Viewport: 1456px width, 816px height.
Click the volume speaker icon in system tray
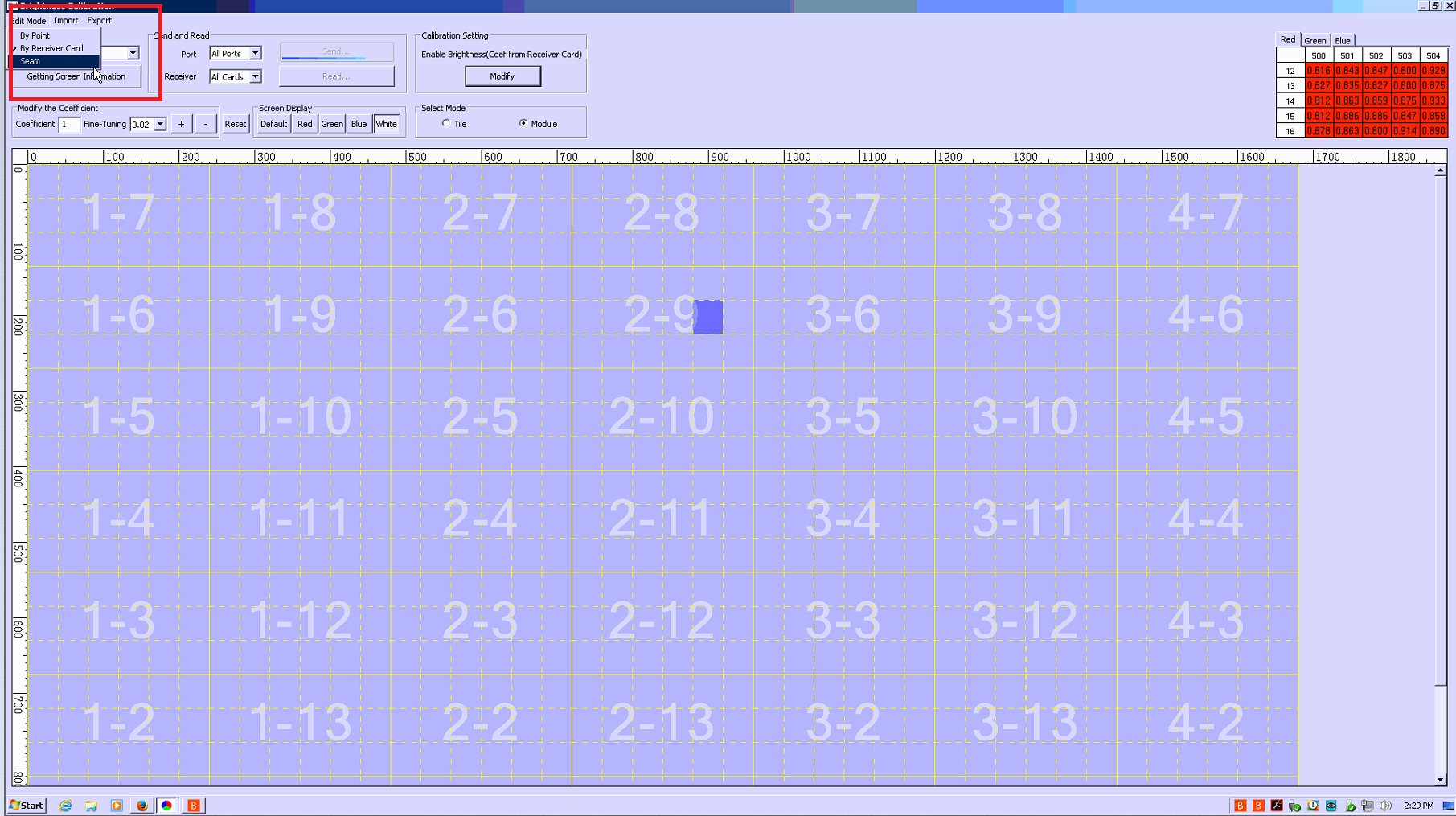point(1385,805)
